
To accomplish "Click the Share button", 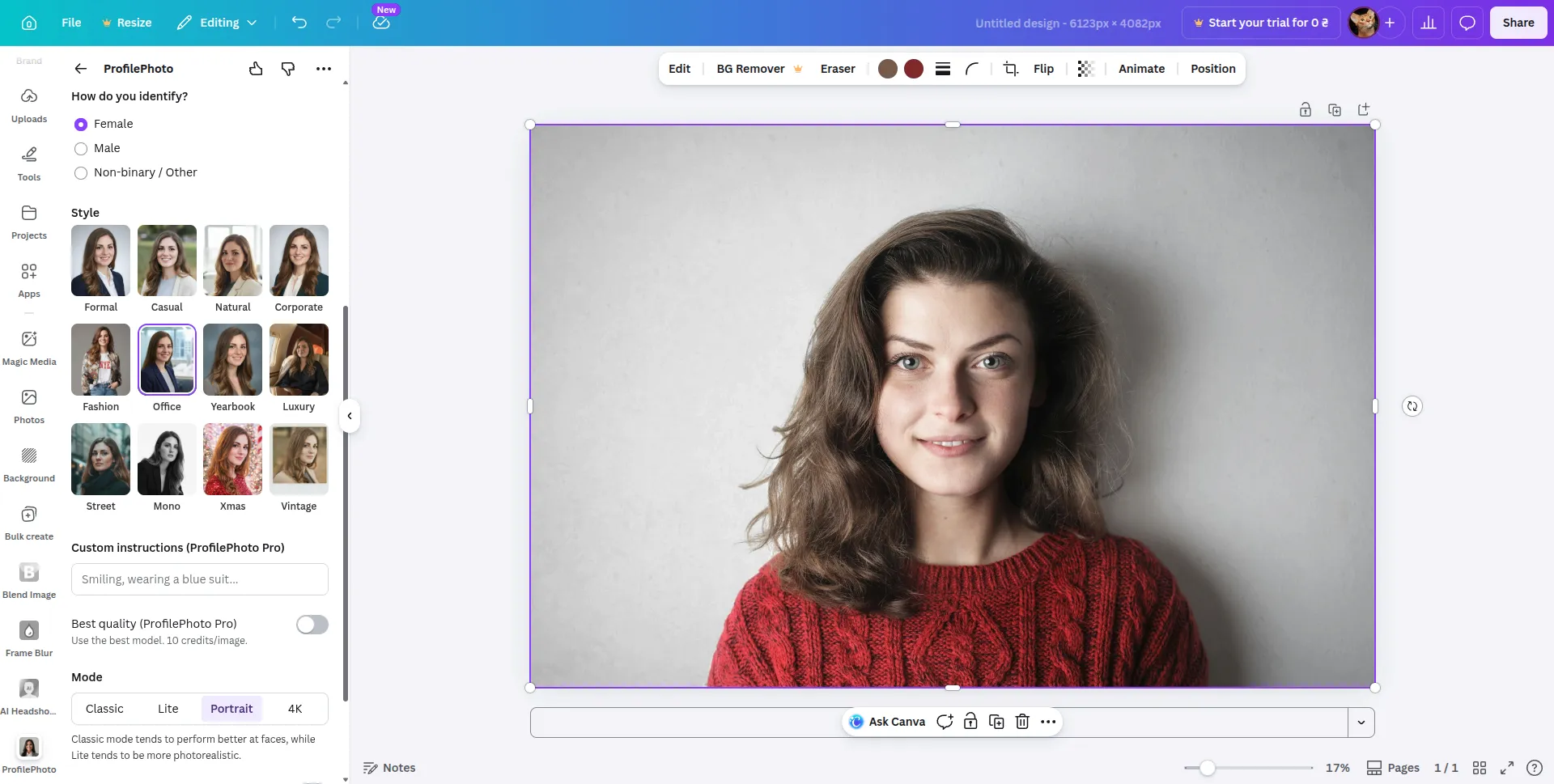I will (x=1518, y=23).
